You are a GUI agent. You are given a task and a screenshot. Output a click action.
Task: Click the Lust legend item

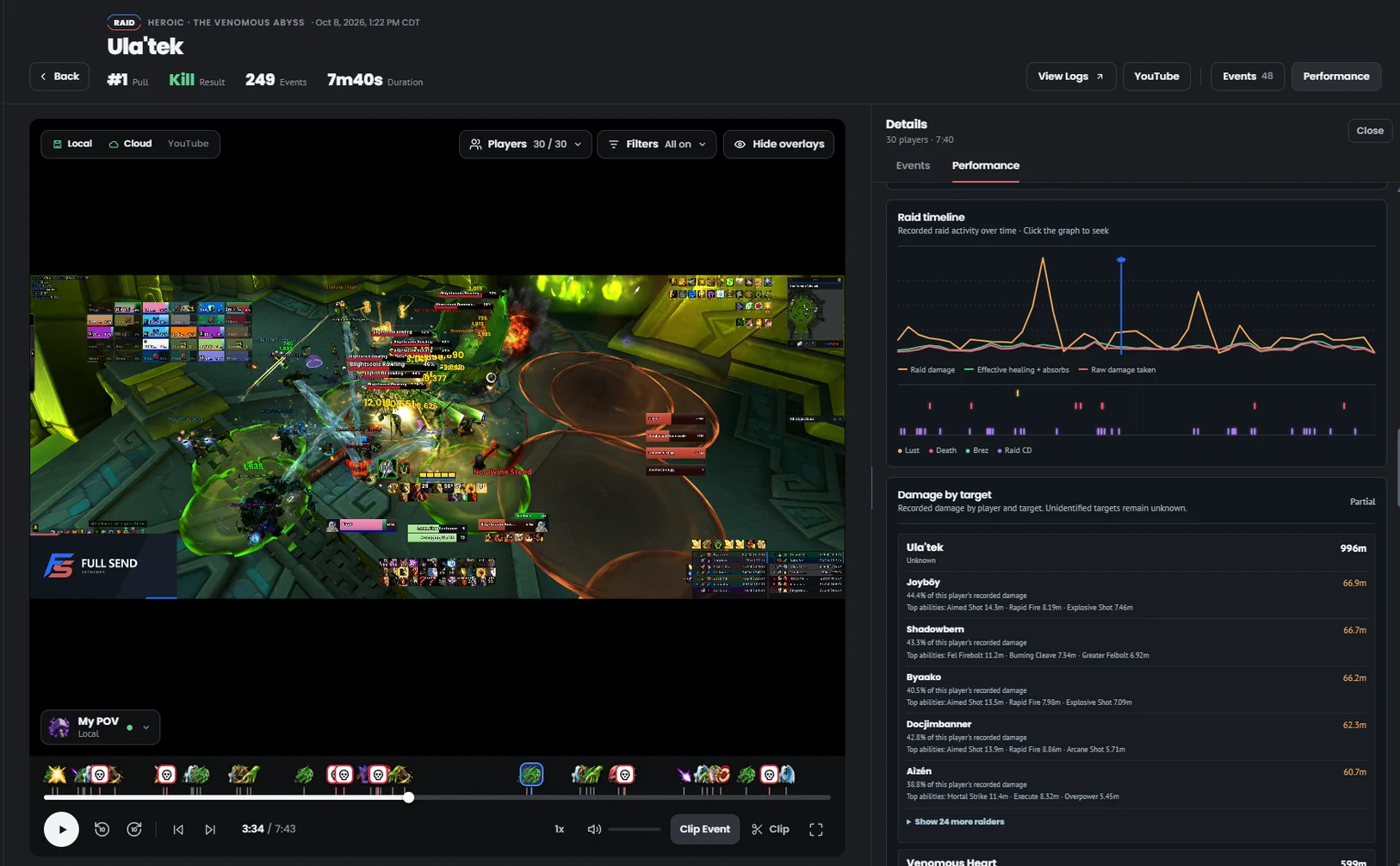coord(909,450)
